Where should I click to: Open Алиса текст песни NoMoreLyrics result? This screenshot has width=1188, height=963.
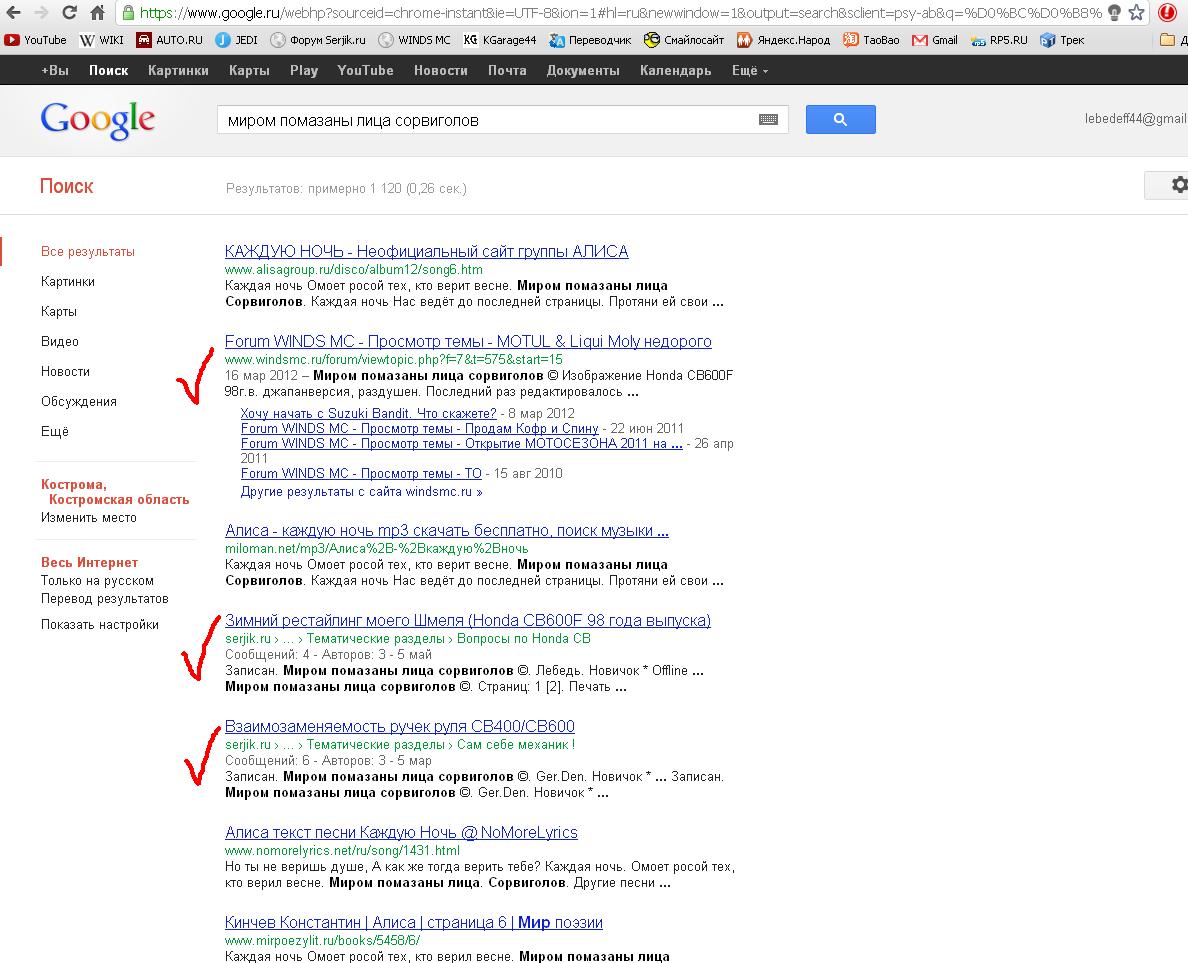401,833
